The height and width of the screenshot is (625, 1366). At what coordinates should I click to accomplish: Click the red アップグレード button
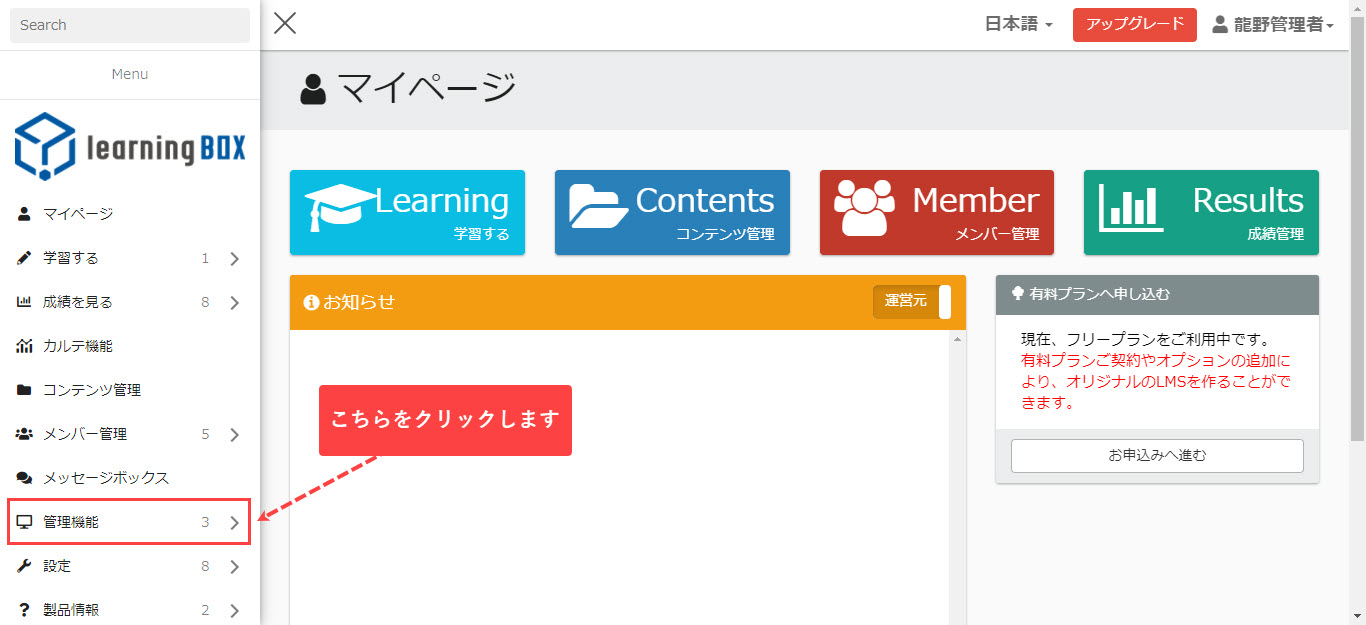click(x=1134, y=25)
